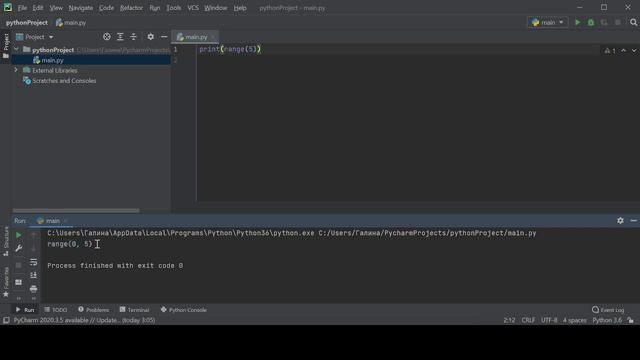Open Run panel settings gear

[x=620, y=220]
